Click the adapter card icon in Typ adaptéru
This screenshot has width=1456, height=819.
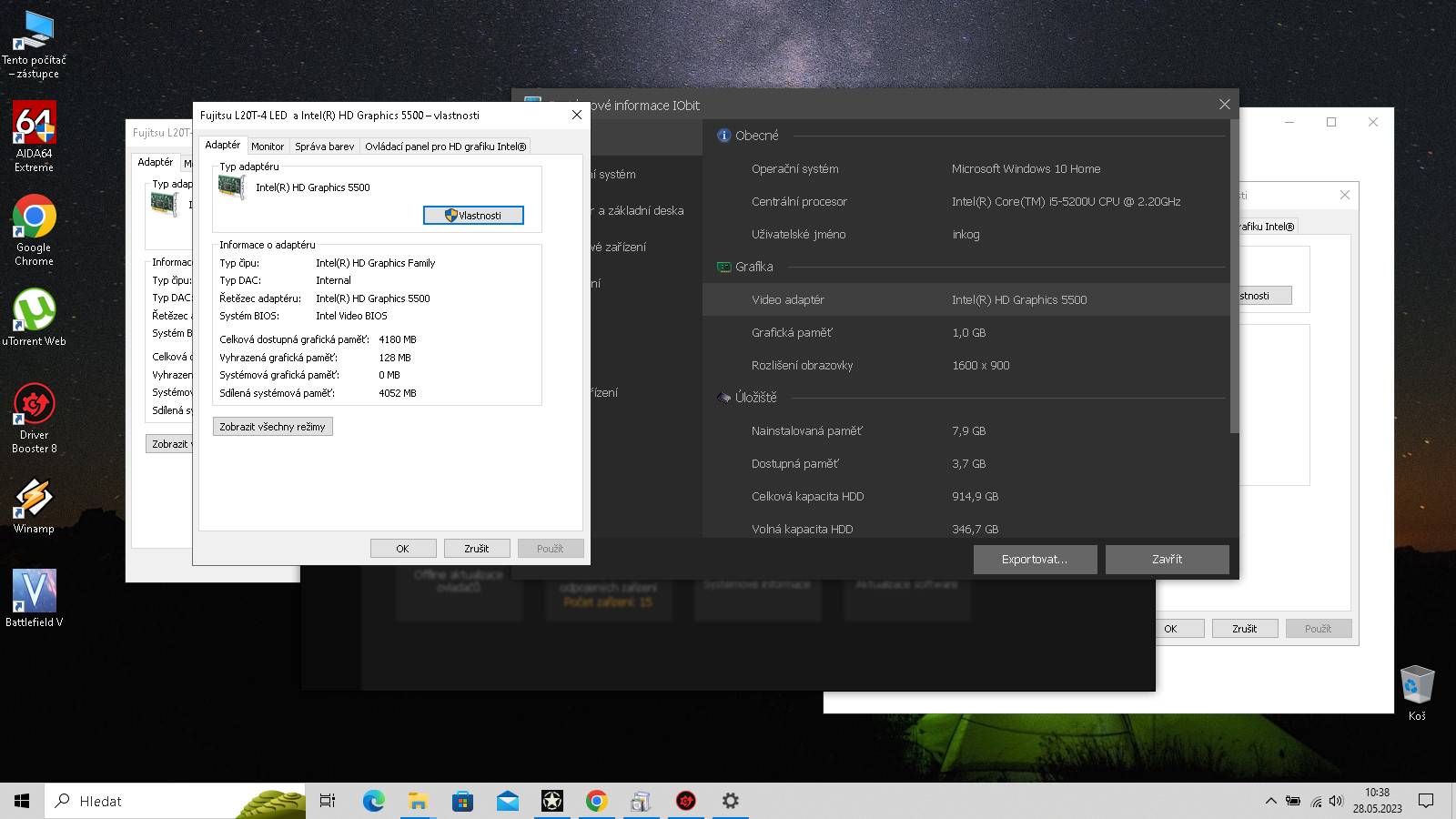[x=232, y=187]
